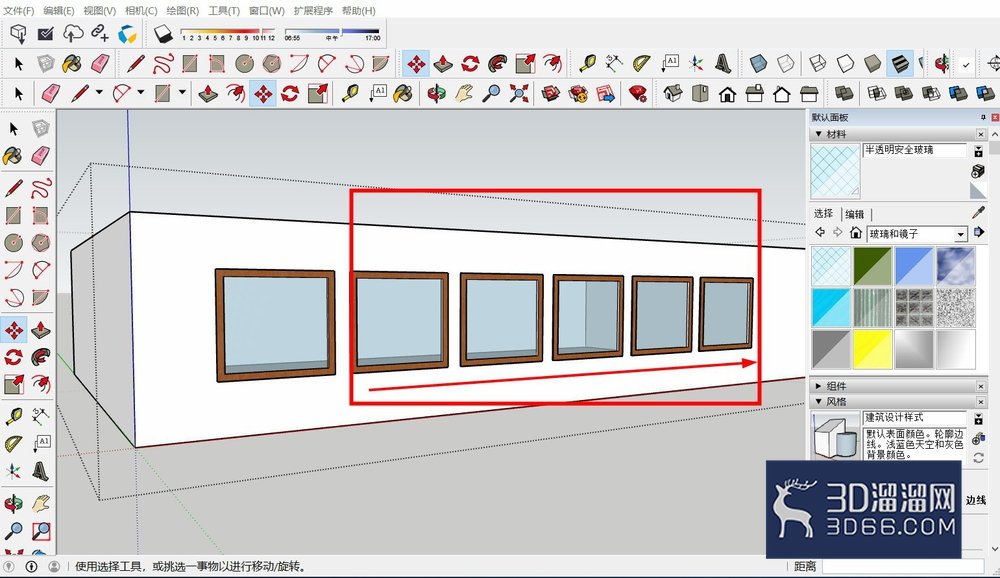
Task: Select the sample paint eyedropper
Action: (978, 212)
